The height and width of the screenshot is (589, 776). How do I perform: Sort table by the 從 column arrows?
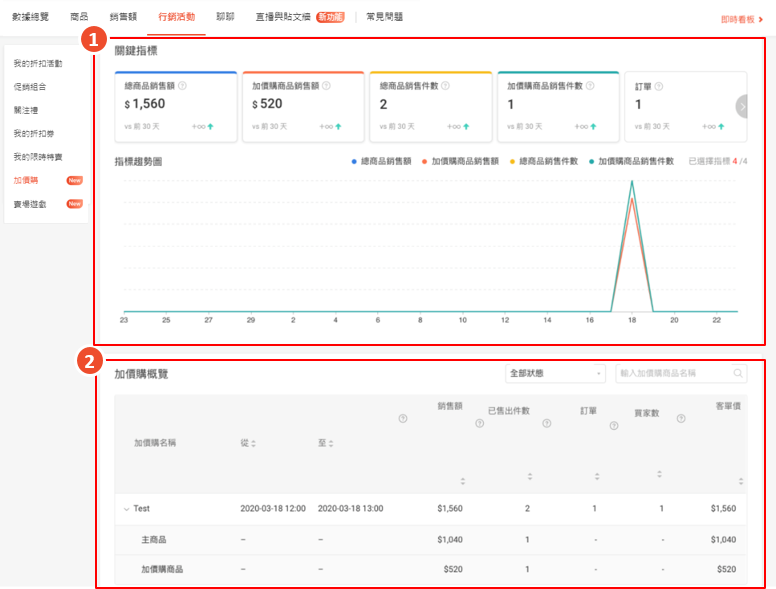pos(253,443)
